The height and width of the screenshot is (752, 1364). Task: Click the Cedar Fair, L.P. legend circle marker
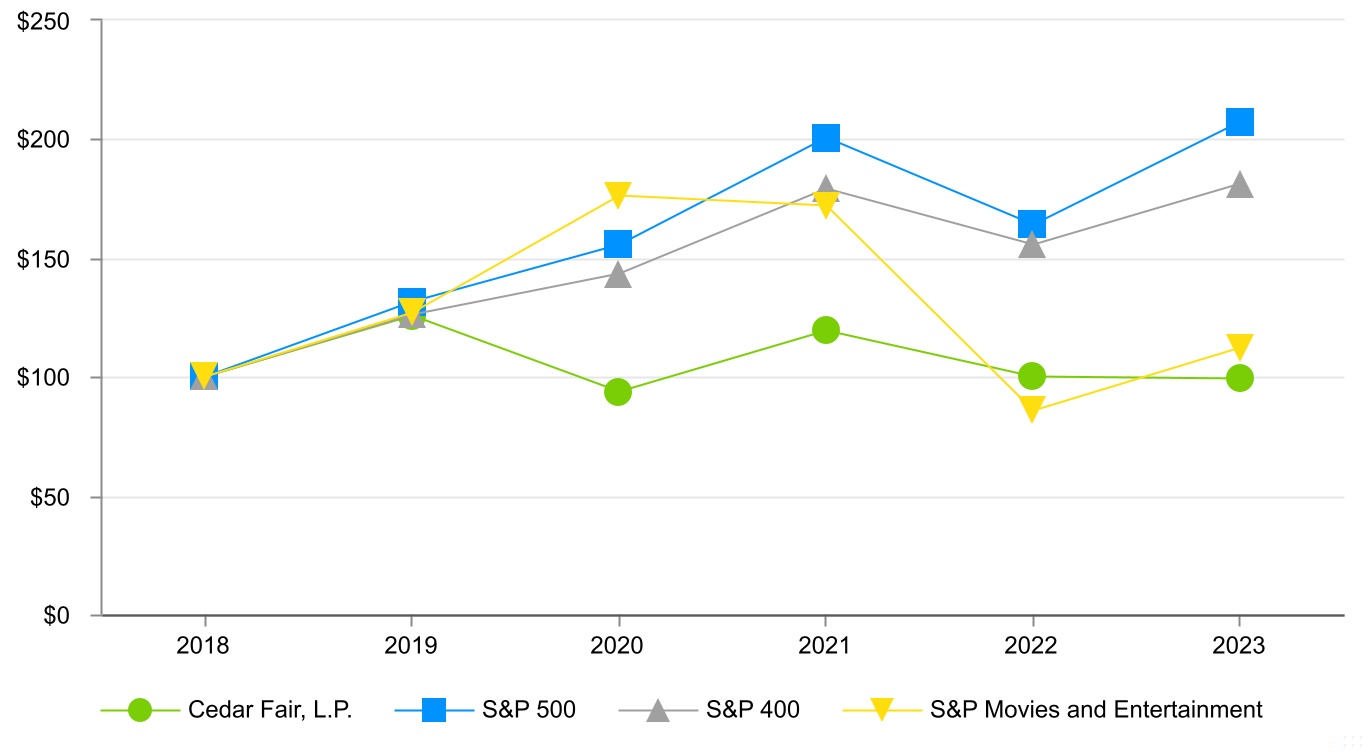coord(140,710)
